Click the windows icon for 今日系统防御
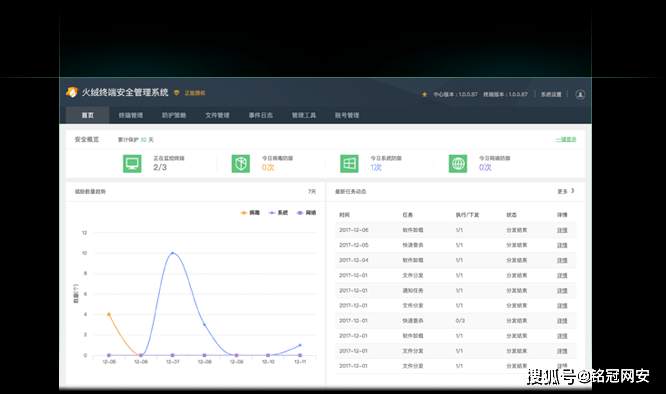 349,163
